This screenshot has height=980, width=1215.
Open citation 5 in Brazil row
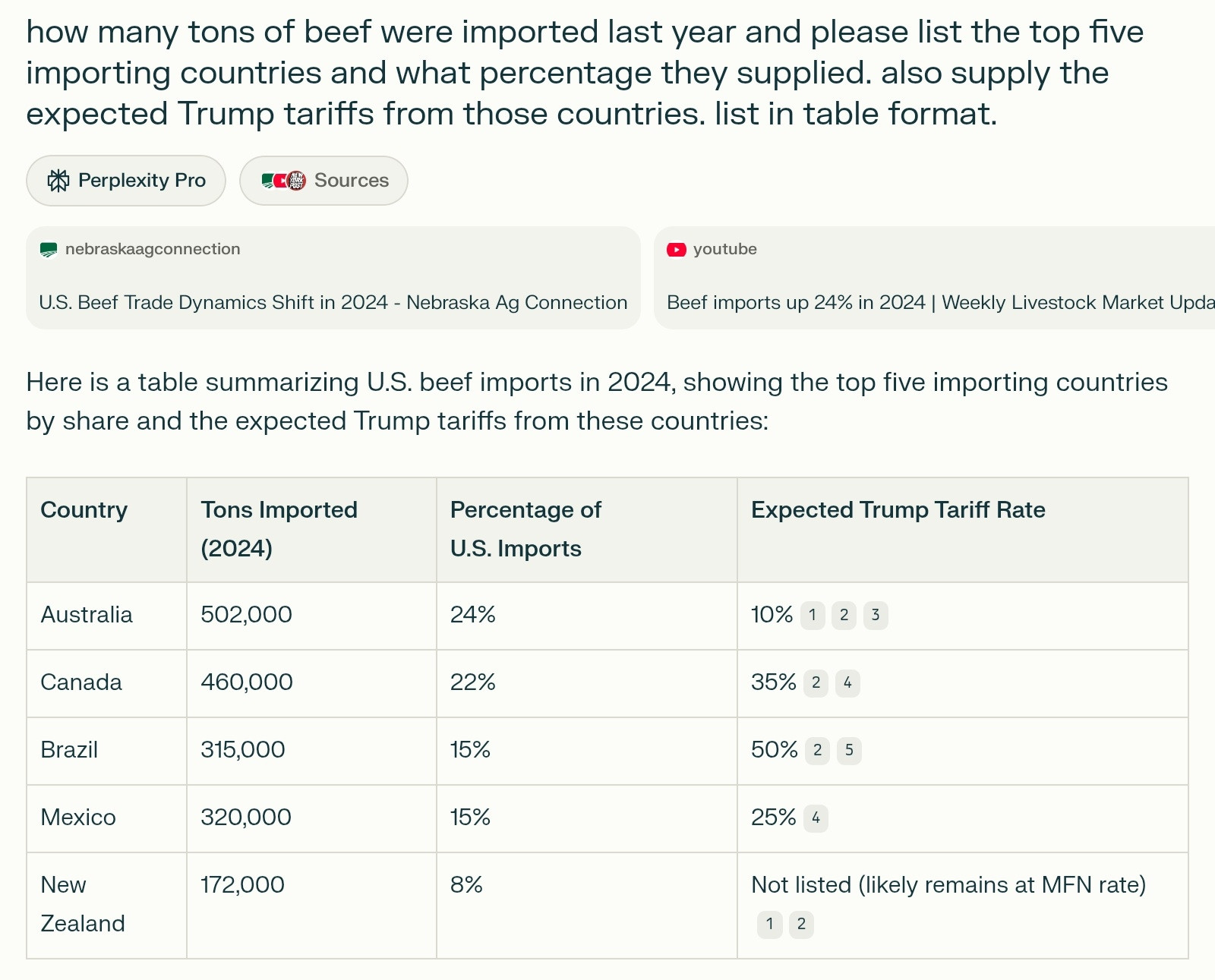point(849,751)
